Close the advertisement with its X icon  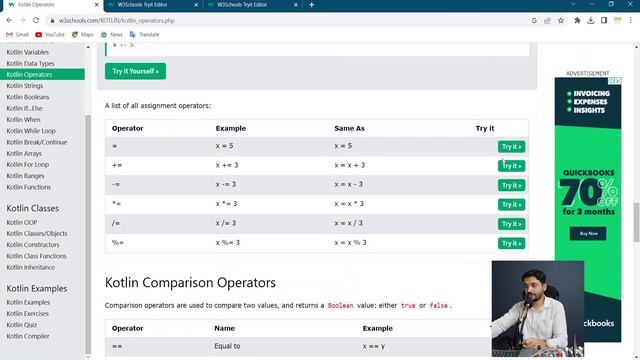tap(618, 81)
